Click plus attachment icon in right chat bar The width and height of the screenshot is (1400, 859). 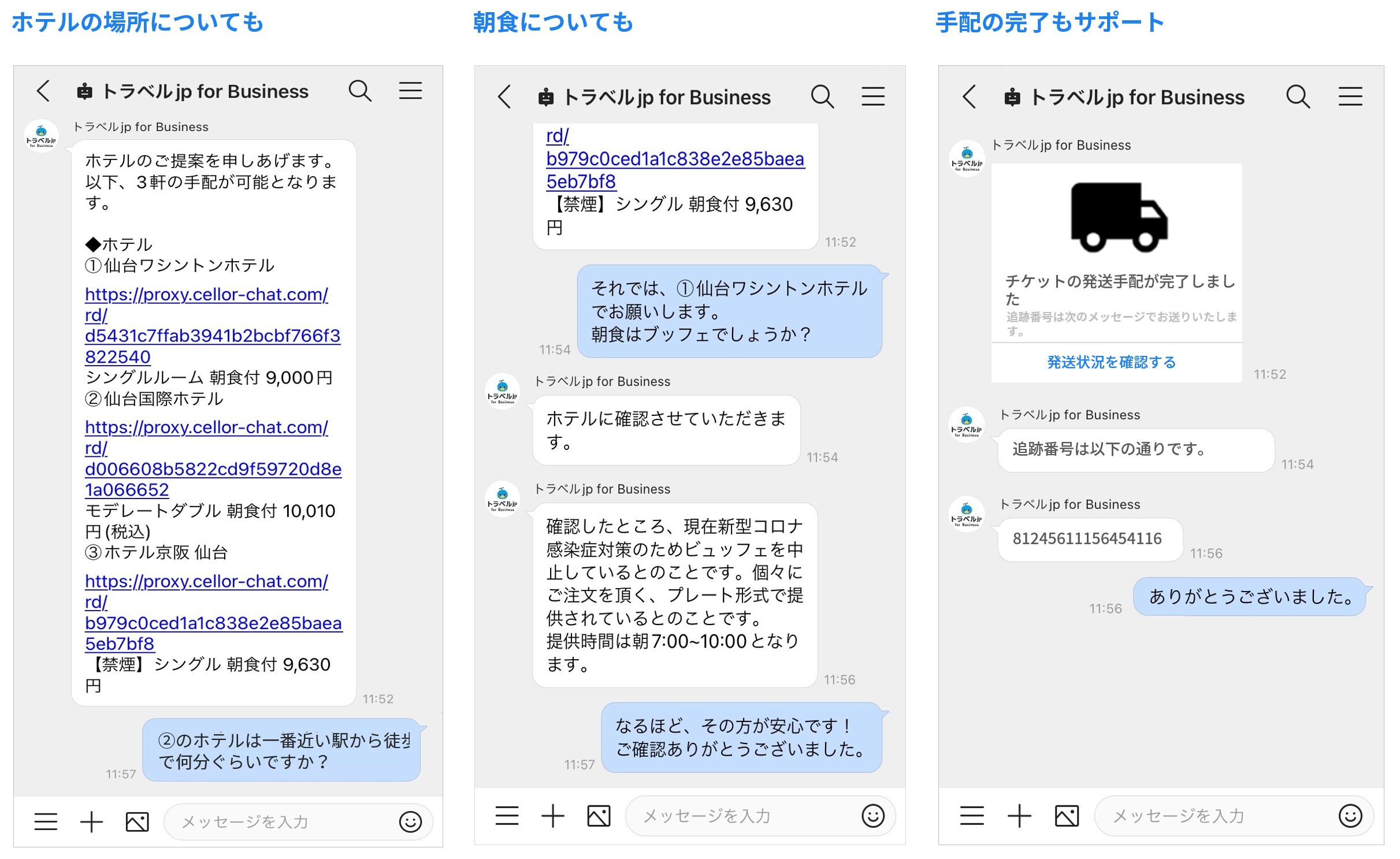(x=1019, y=816)
